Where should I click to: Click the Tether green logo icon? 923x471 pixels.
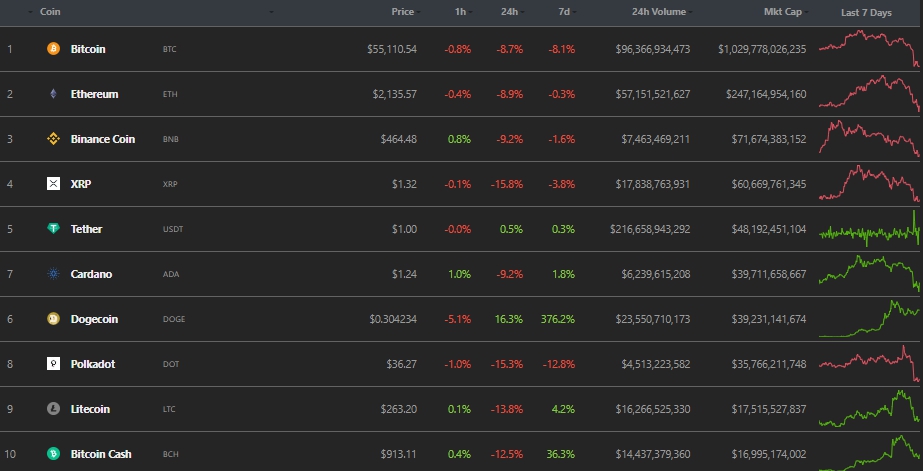tap(54, 229)
